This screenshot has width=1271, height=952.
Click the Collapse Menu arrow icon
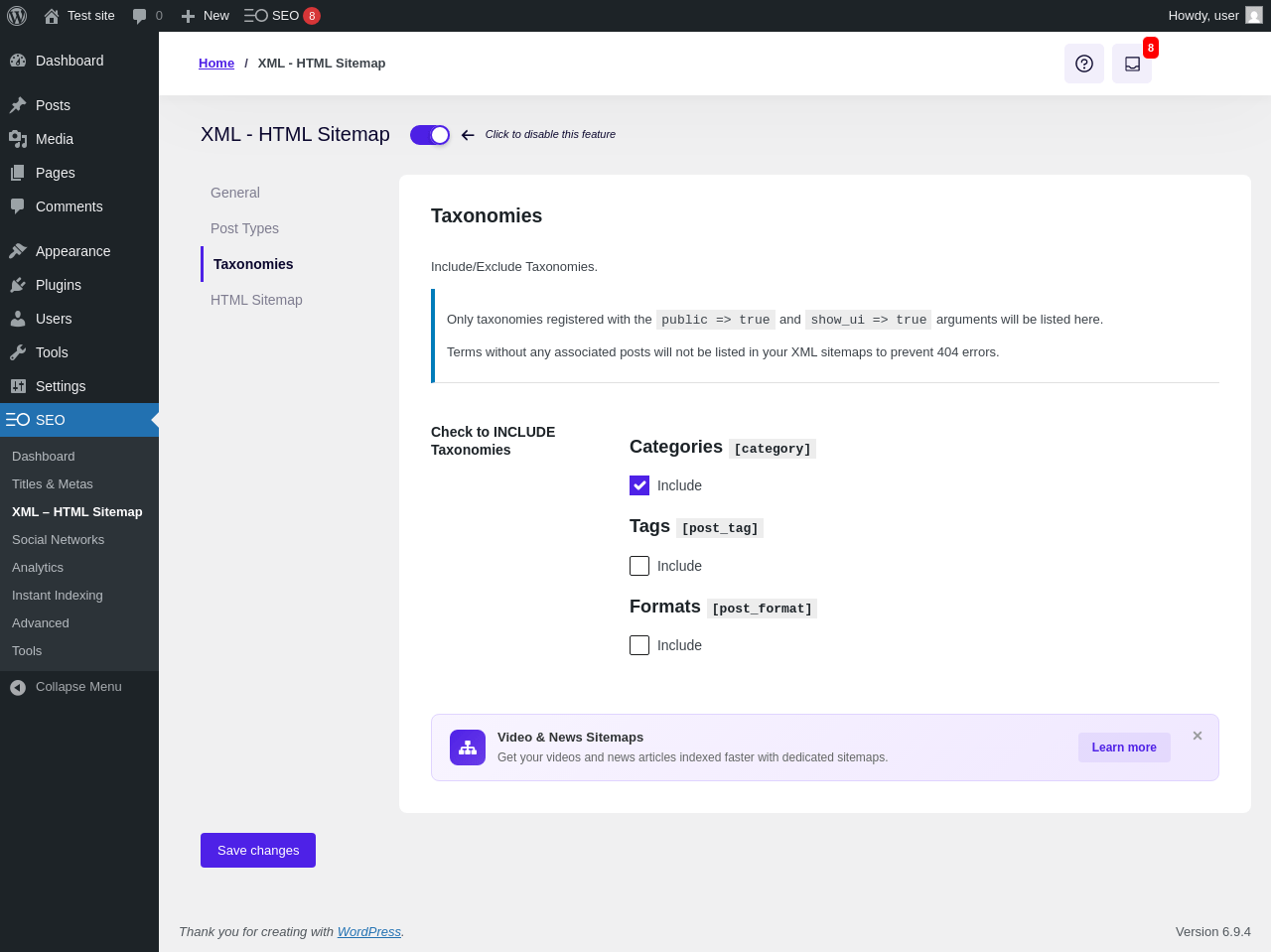tap(18, 687)
